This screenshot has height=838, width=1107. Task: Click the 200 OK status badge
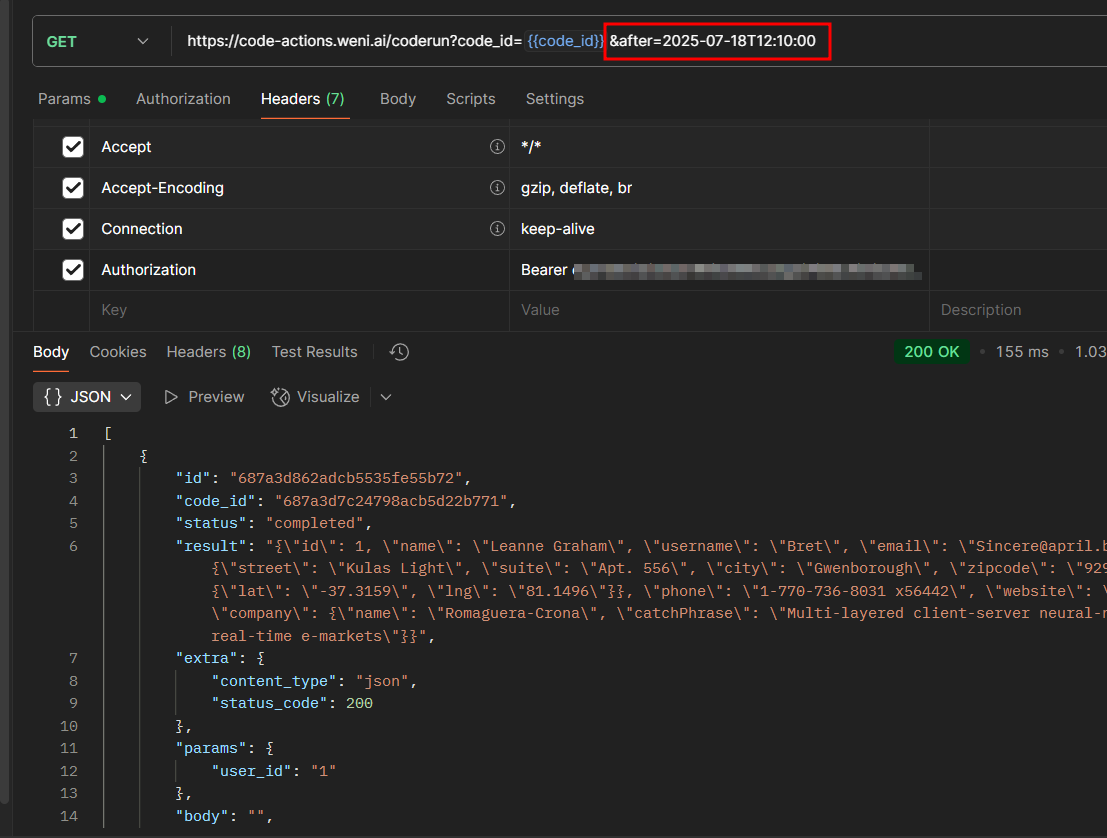932,351
